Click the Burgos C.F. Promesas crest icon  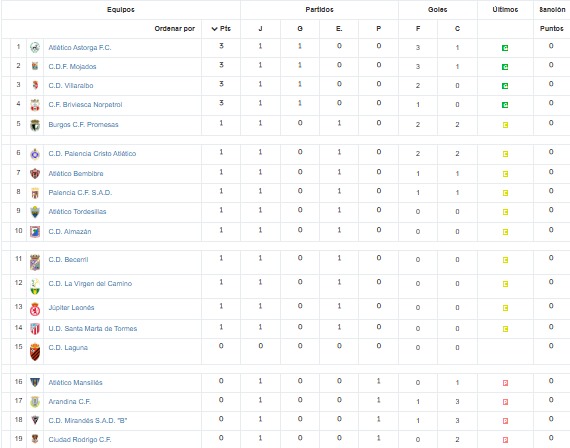point(35,125)
